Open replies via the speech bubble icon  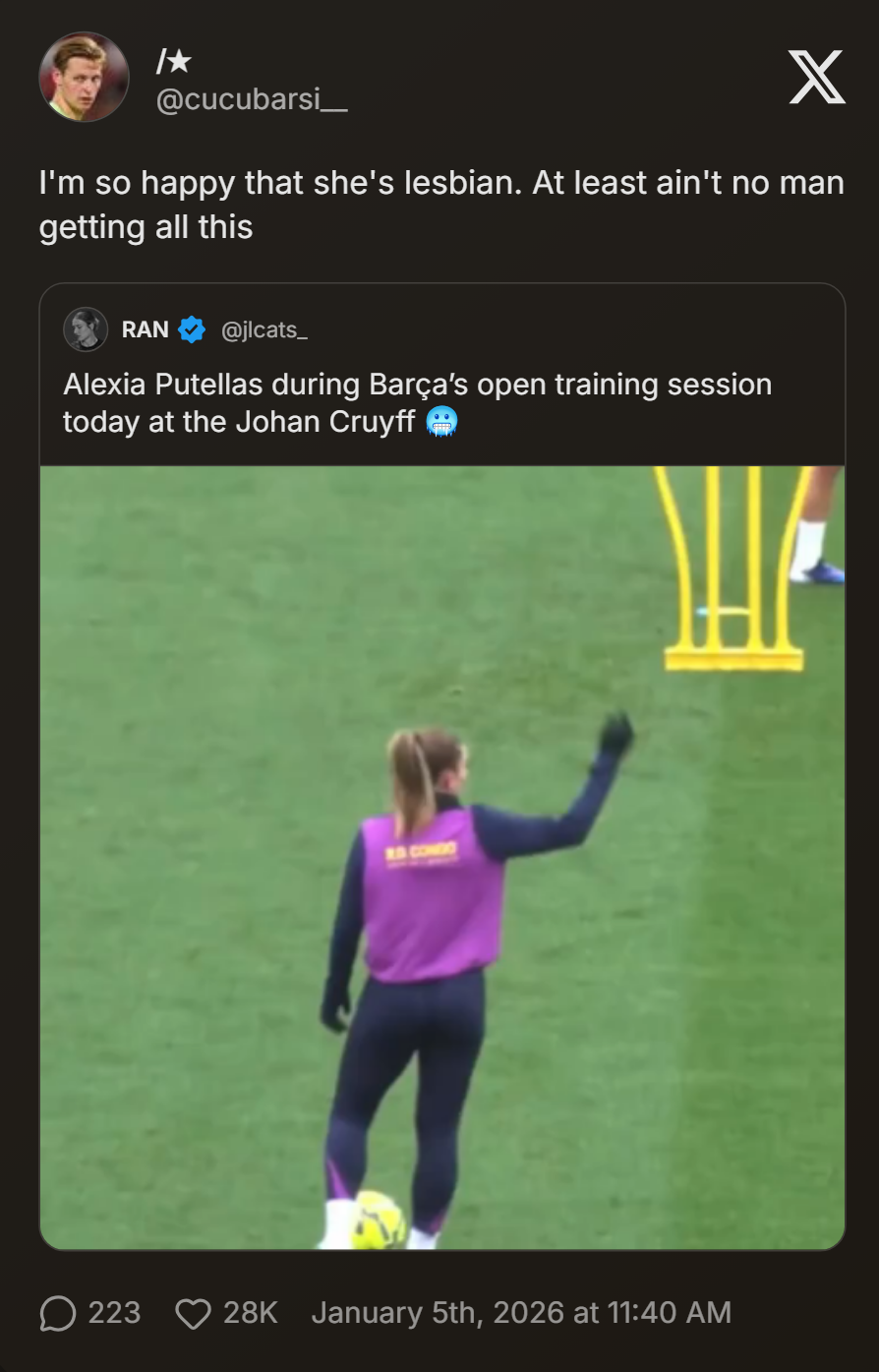tap(58, 1313)
